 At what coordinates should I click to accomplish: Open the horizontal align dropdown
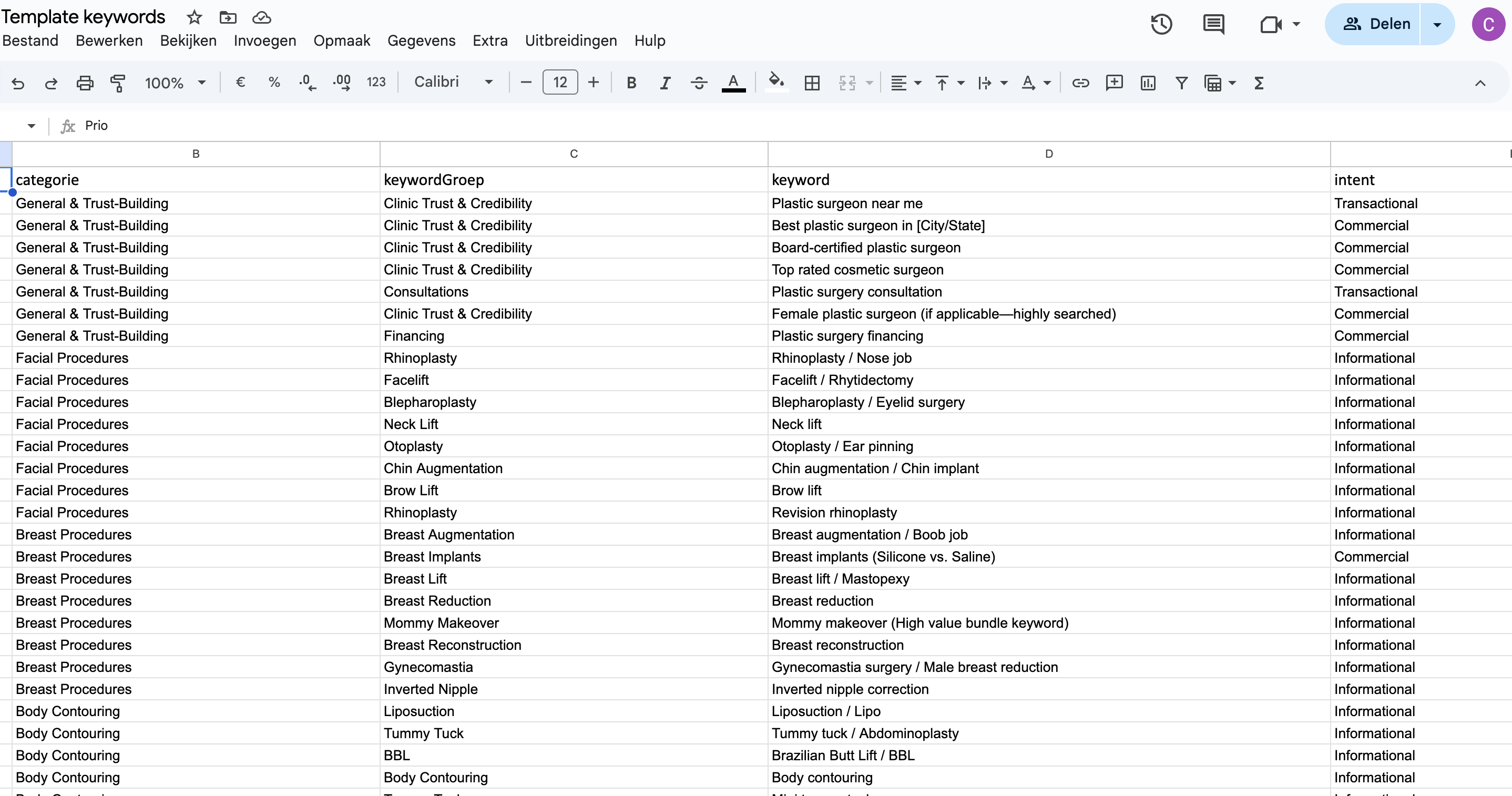(x=905, y=83)
